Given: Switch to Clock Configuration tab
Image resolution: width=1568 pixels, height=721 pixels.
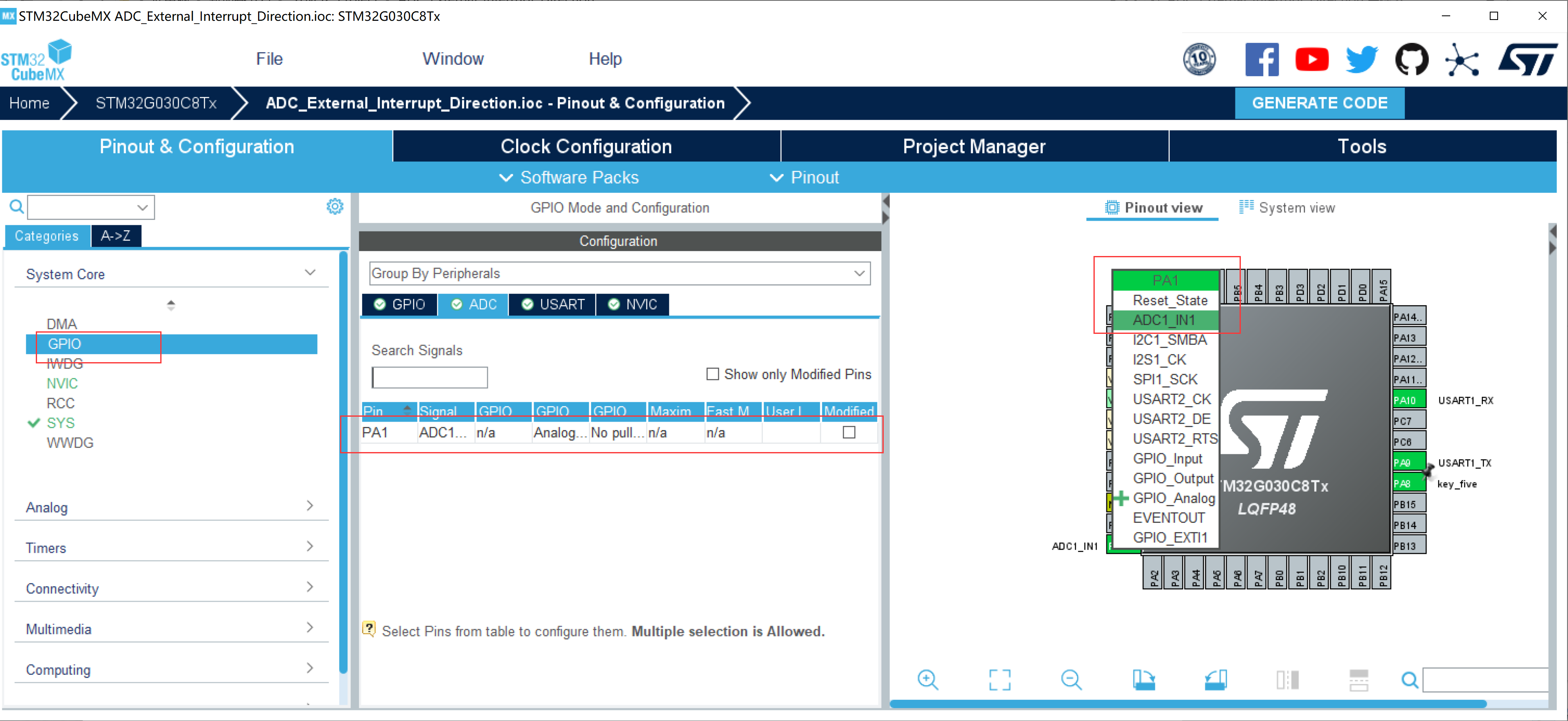Looking at the screenshot, I should pyautogui.click(x=586, y=146).
